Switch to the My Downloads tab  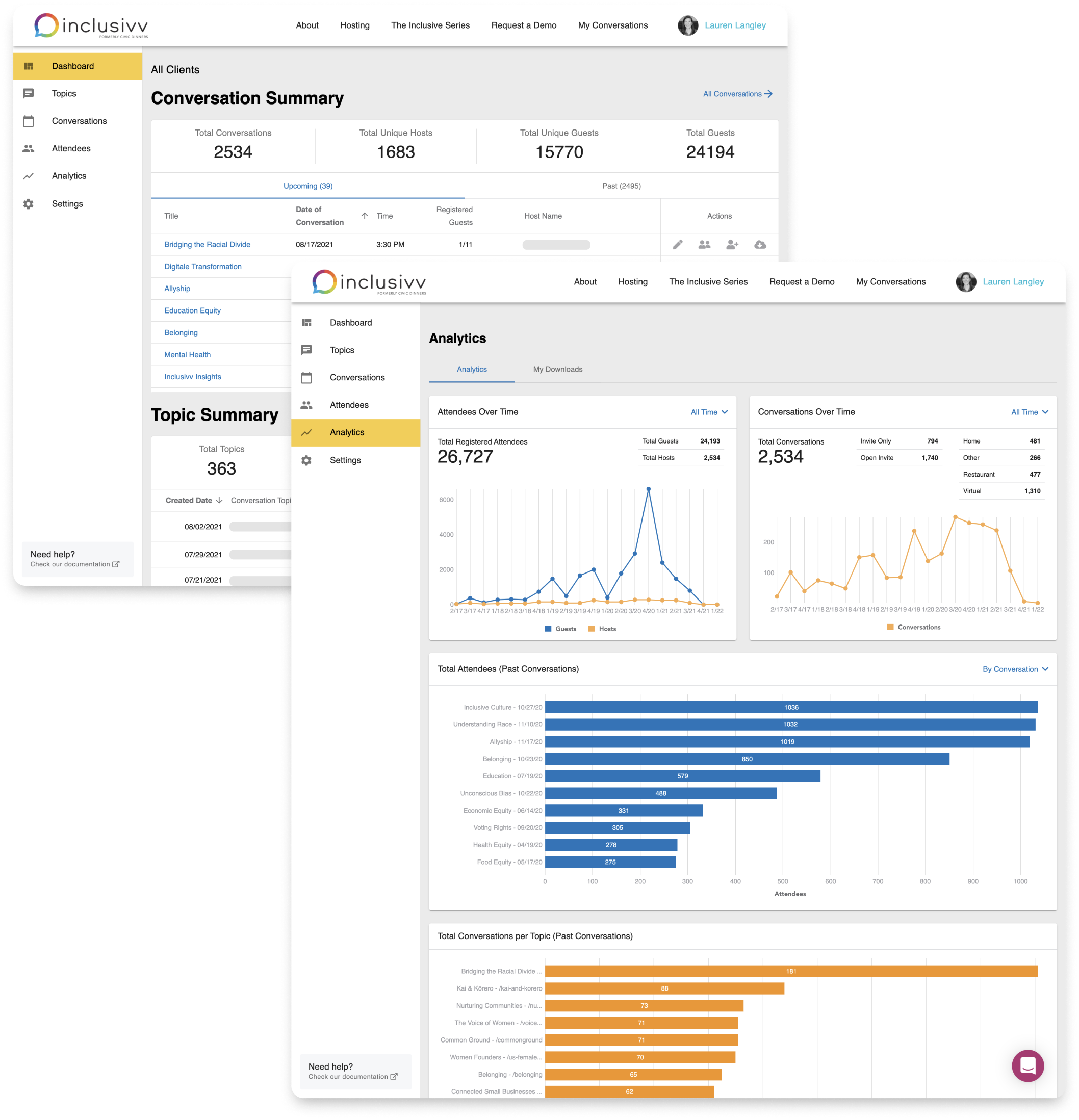point(557,369)
